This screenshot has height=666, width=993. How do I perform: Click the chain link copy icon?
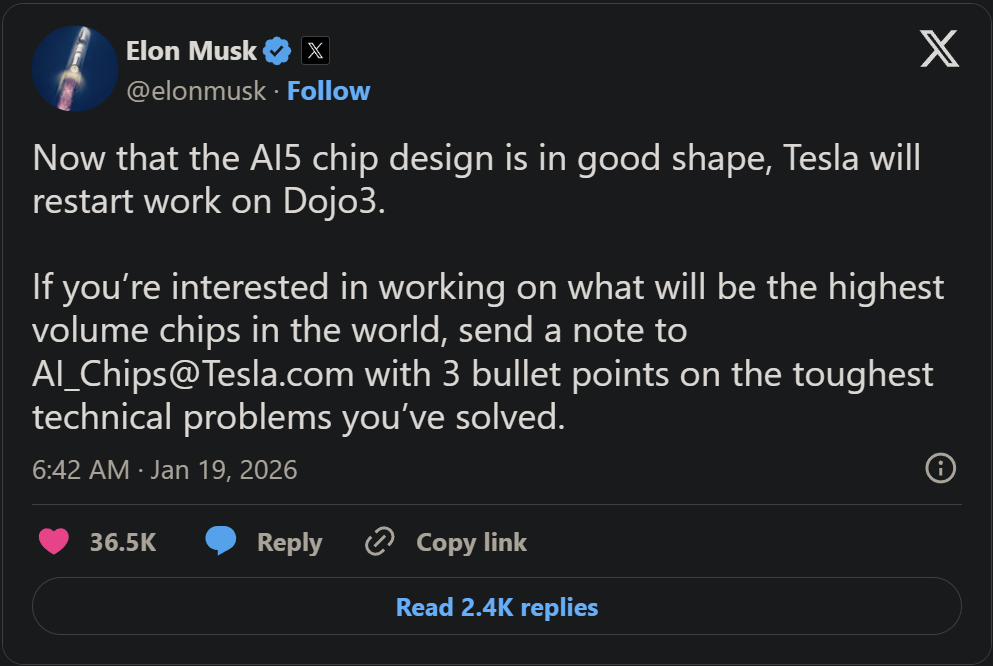[x=380, y=542]
